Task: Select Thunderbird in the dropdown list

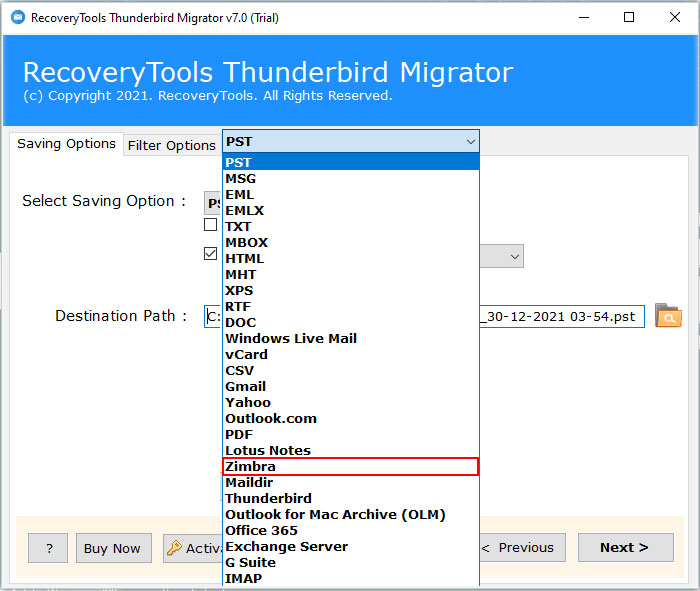Action: pyautogui.click(x=350, y=499)
